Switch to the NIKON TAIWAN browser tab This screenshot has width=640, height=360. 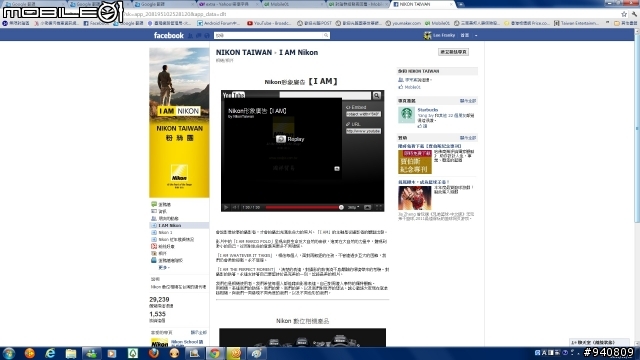423,4
